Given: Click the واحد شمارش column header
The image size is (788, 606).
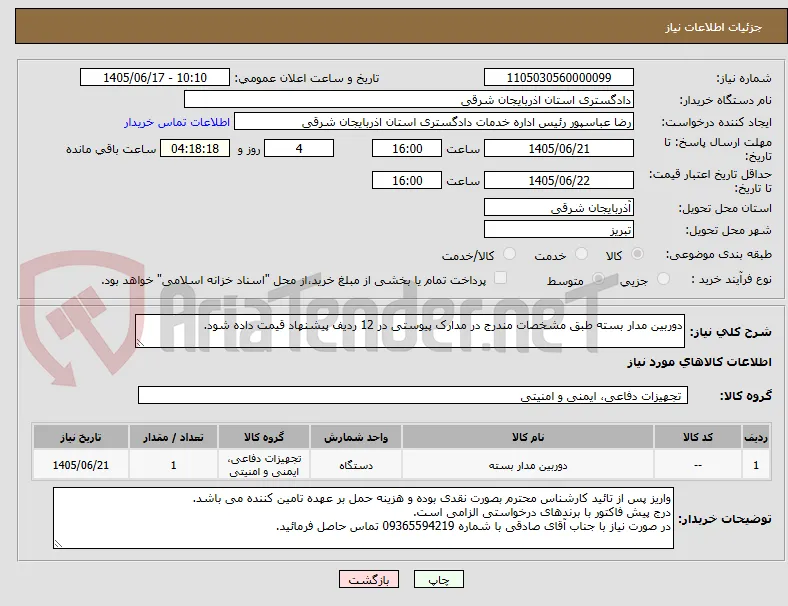Looking at the screenshot, I should 356,437.
